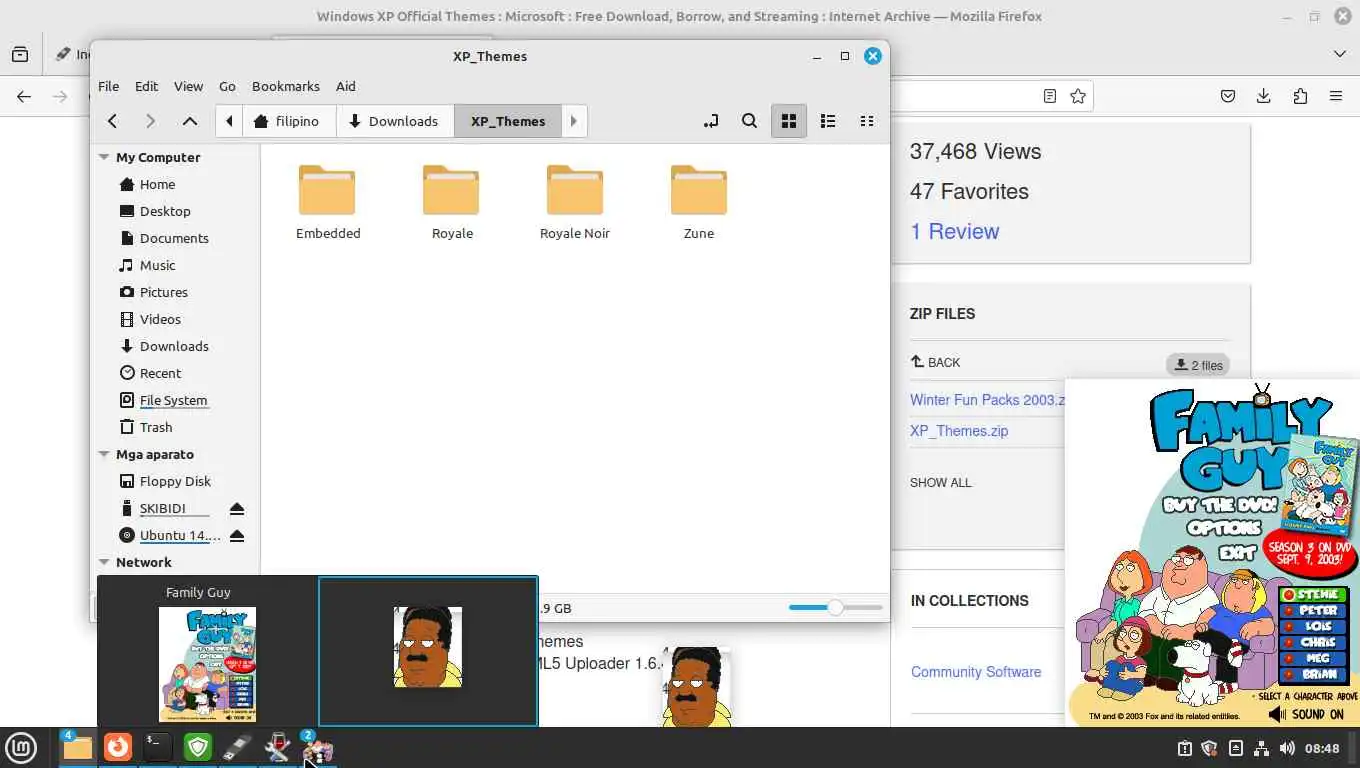1360x768 pixels.
Task: Open Firefox Downloads panel
Action: [x=1263, y=96]
